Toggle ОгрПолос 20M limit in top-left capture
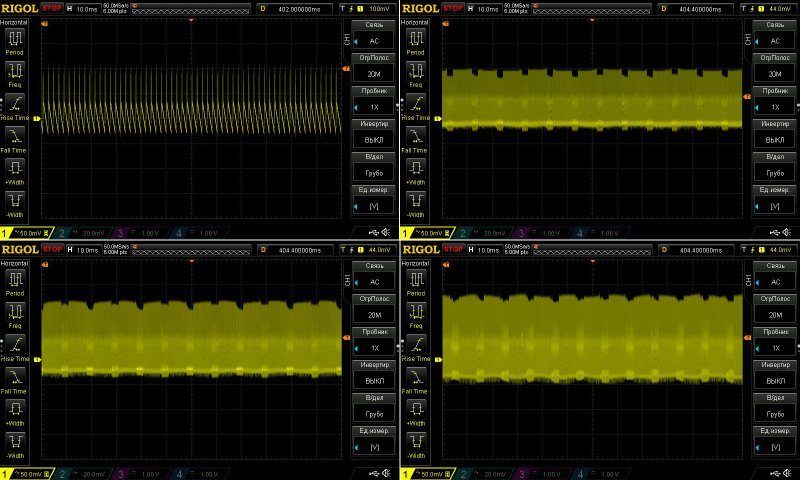 (373, 68)
